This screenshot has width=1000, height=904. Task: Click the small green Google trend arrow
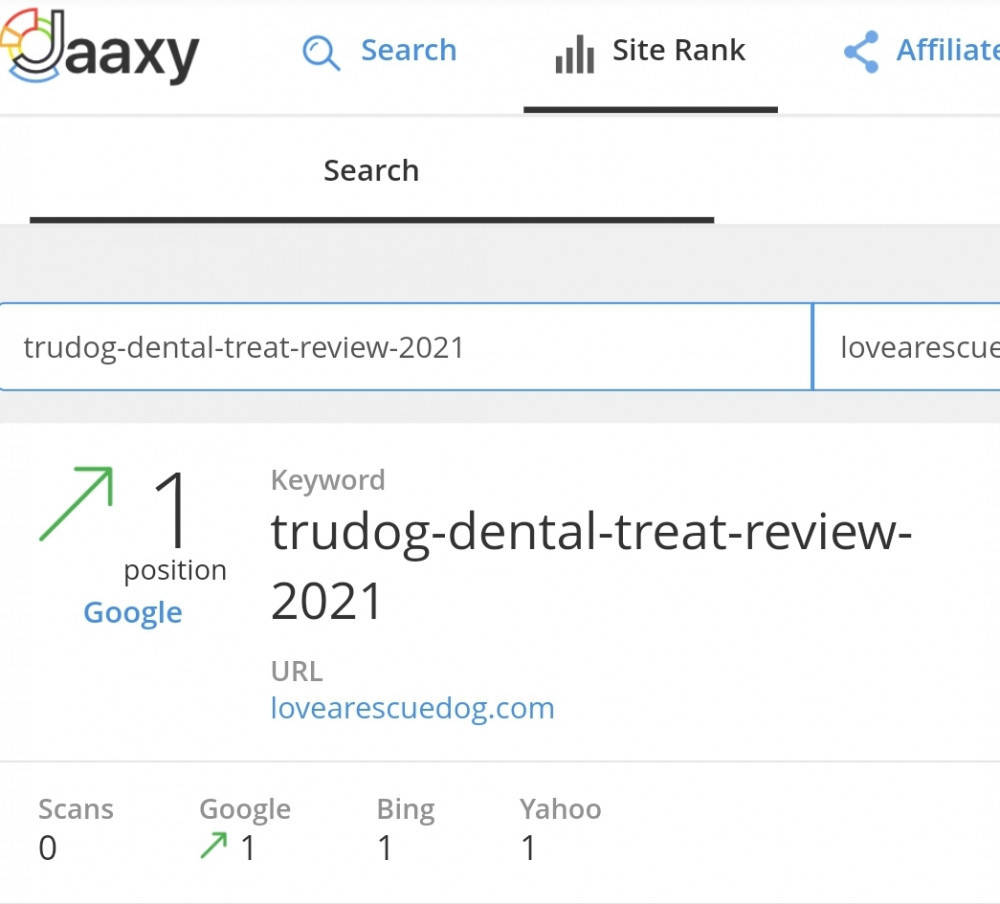pyautogui.click(x=214, y=845)
